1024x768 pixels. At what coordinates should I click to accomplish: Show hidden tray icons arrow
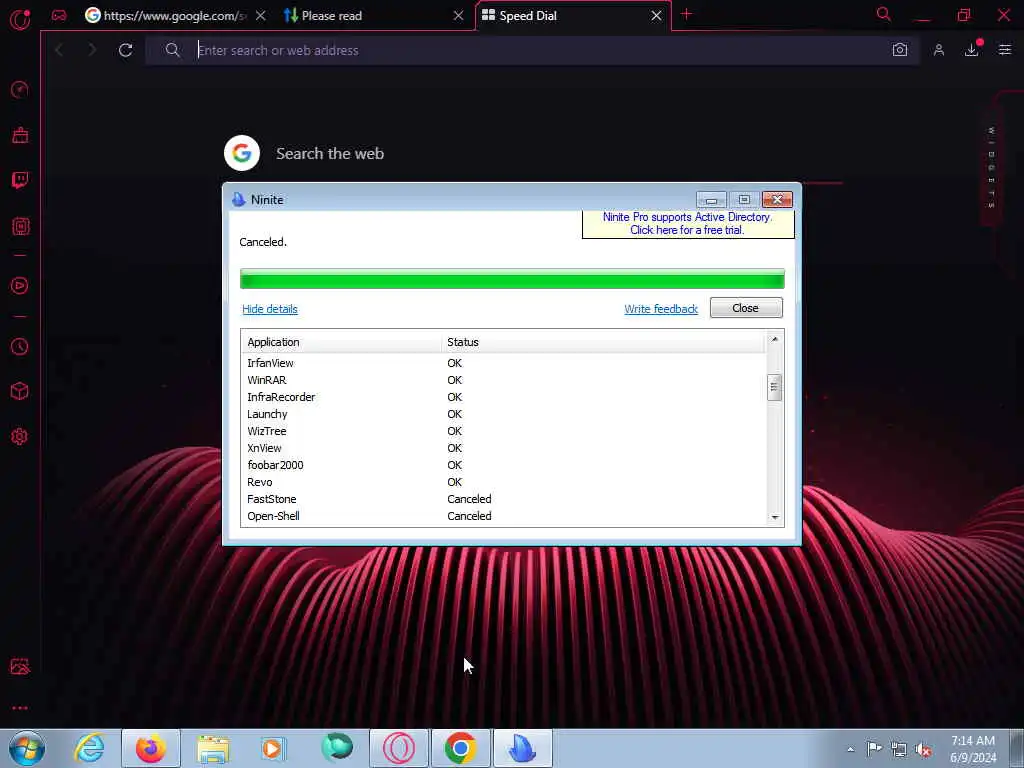coord(850,749)
